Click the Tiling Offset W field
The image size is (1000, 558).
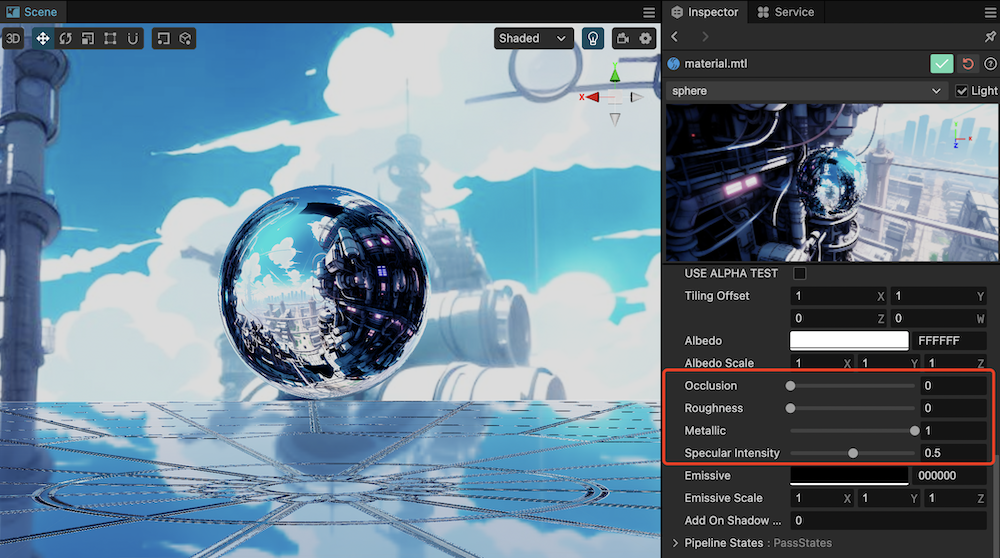point(938,318)
